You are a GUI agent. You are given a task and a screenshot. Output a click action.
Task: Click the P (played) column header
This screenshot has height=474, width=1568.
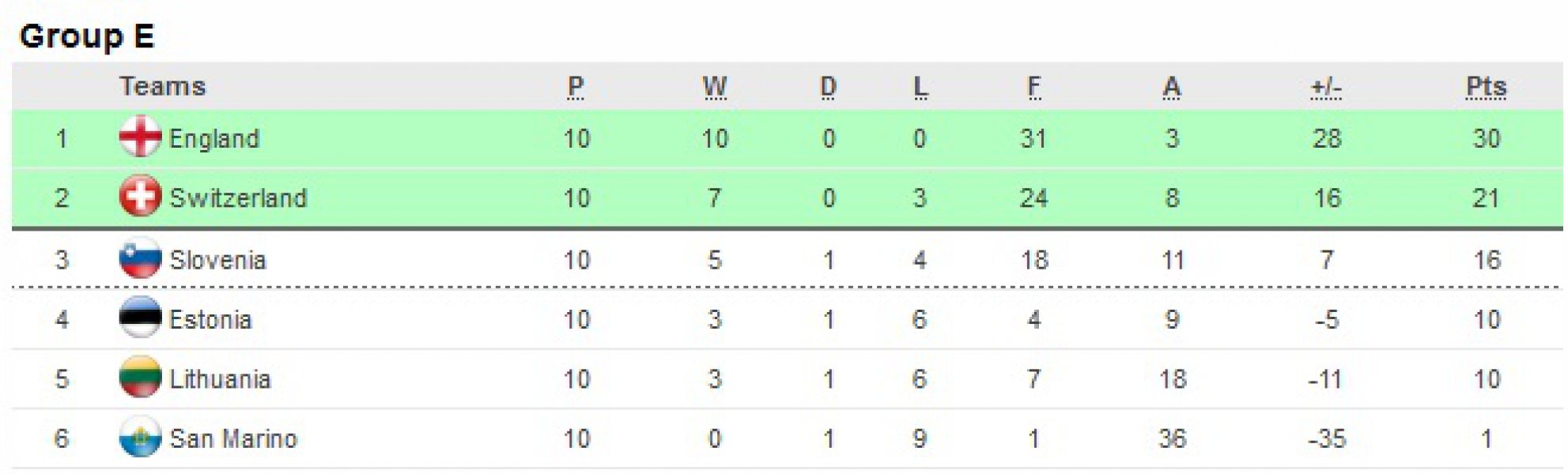(x=576, y=86)
